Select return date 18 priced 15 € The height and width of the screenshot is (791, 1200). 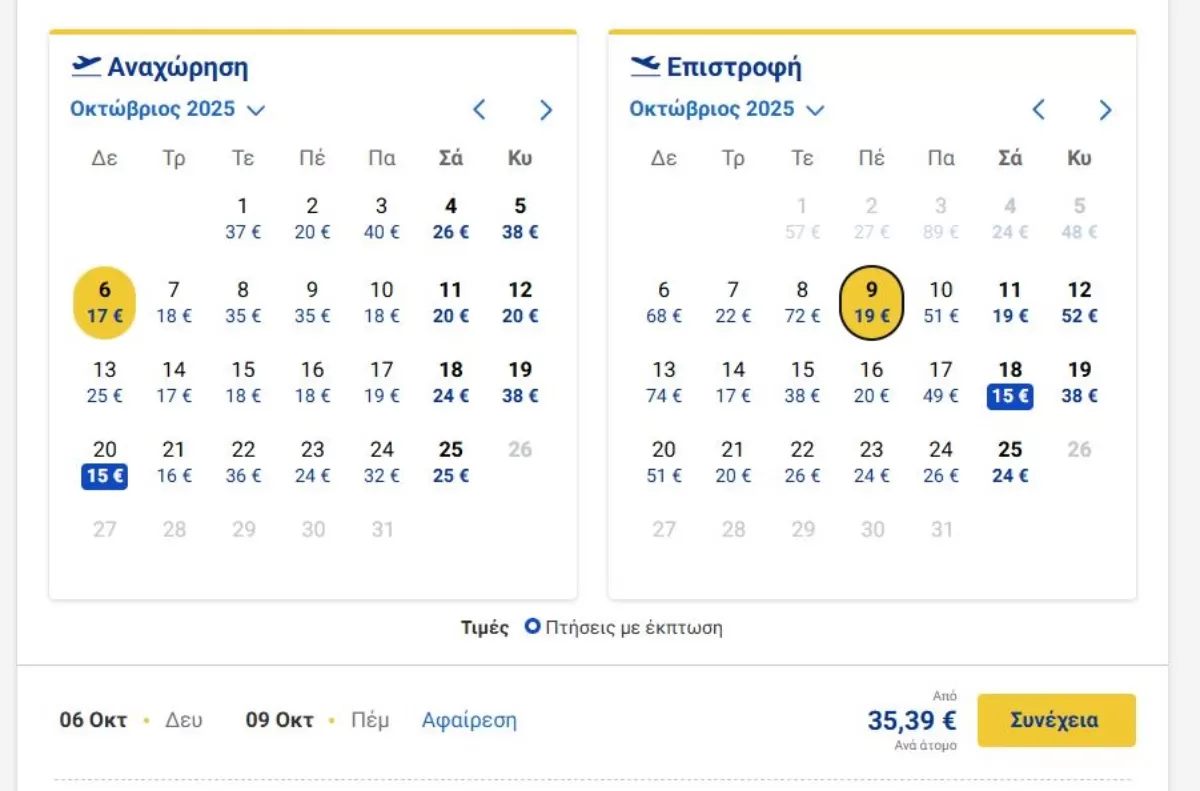pyautogui.click(x=1010, y=383)
